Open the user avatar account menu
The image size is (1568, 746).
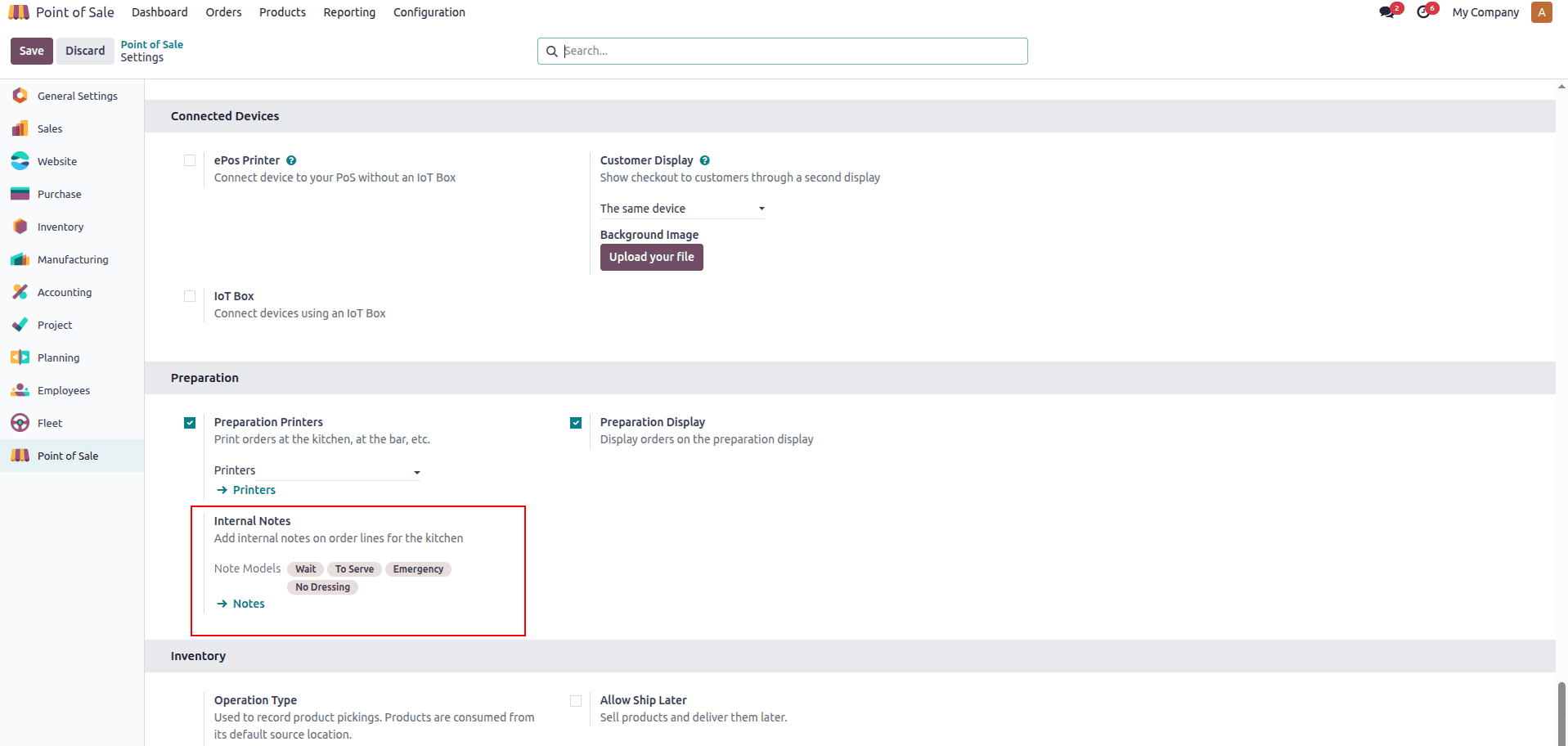tap(1541, 12)
